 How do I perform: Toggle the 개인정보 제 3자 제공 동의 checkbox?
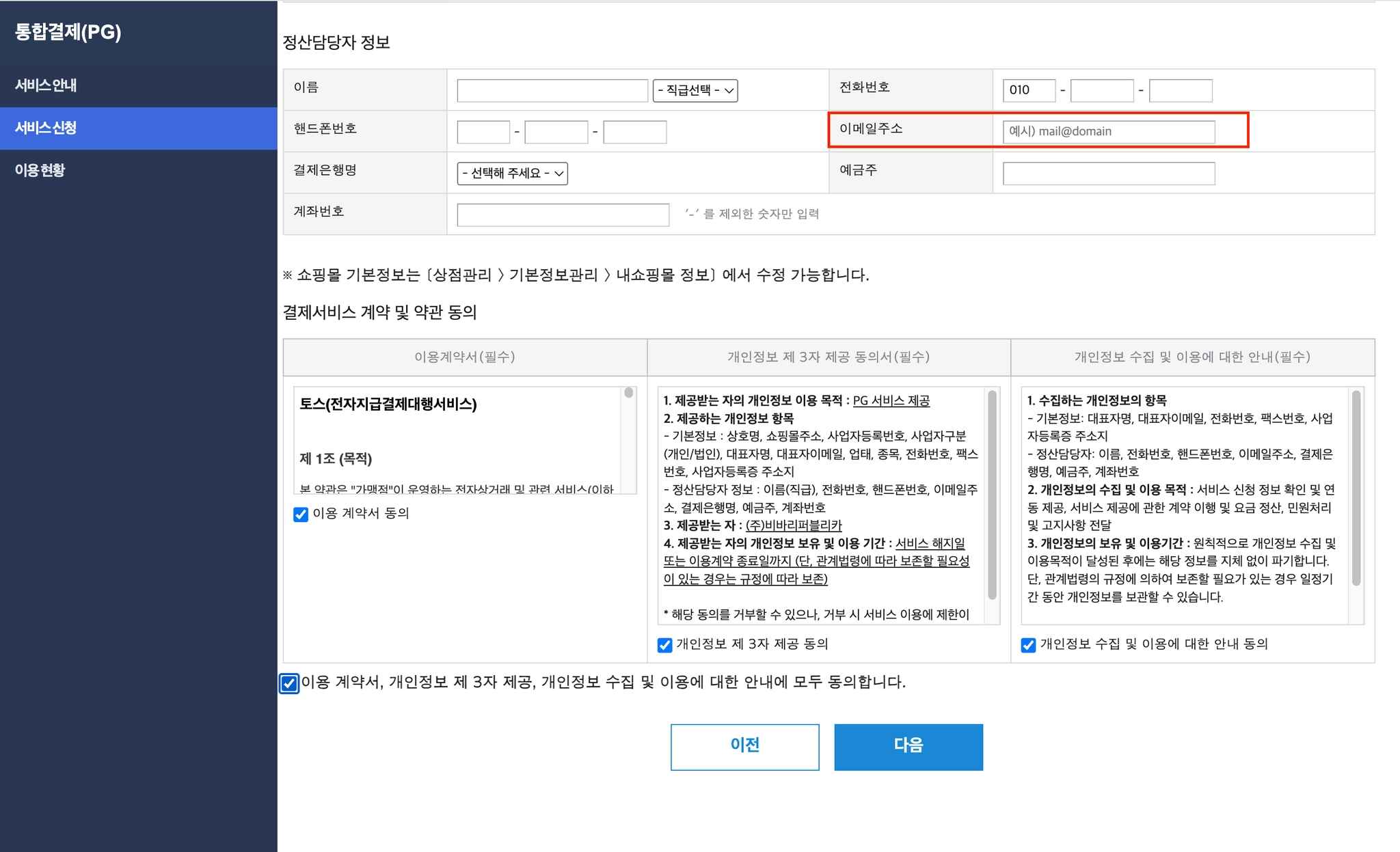pyautogui.click(x=664, y=645)
